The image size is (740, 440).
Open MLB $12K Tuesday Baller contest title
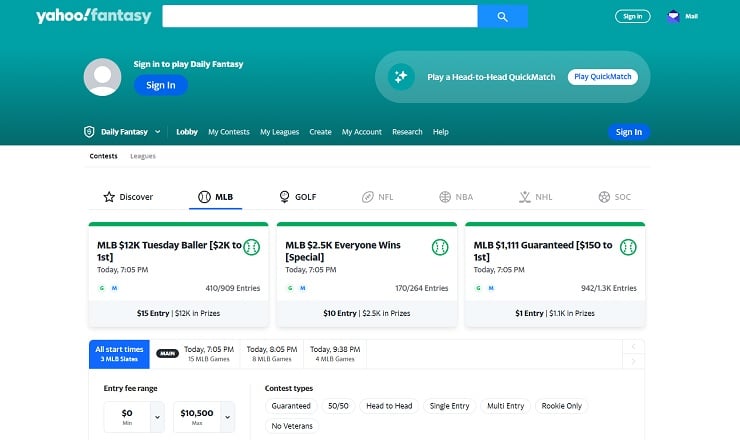click(169, 251)
